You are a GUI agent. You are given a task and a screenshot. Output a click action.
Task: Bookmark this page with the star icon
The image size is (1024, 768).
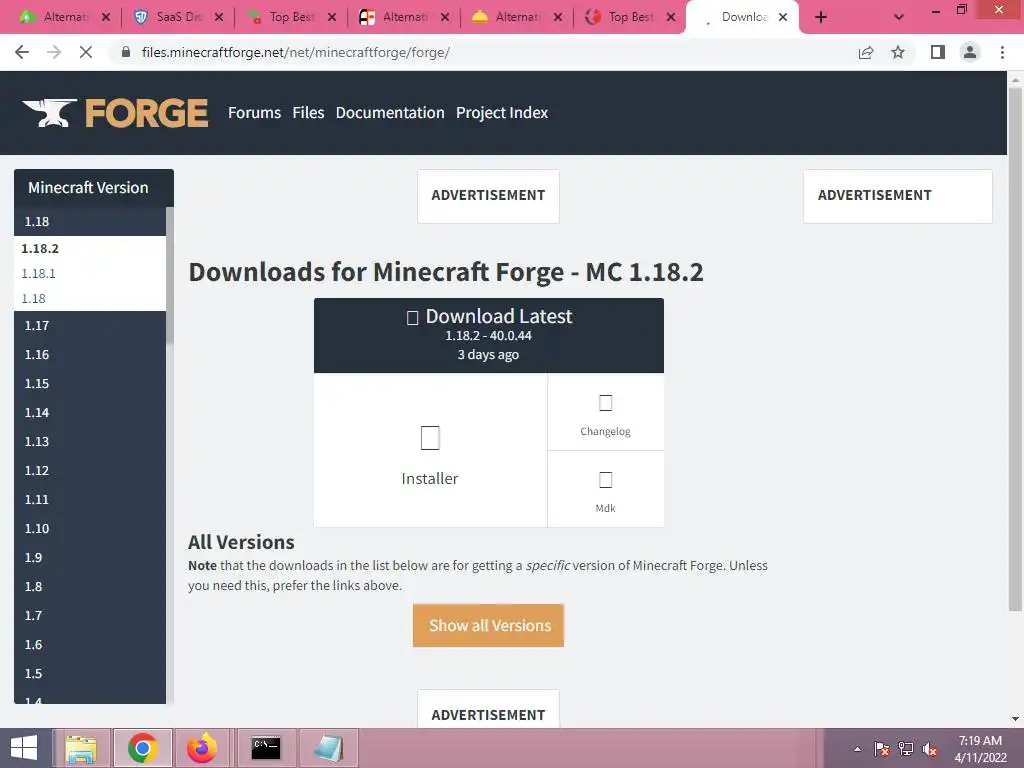(x=898, y=52)
